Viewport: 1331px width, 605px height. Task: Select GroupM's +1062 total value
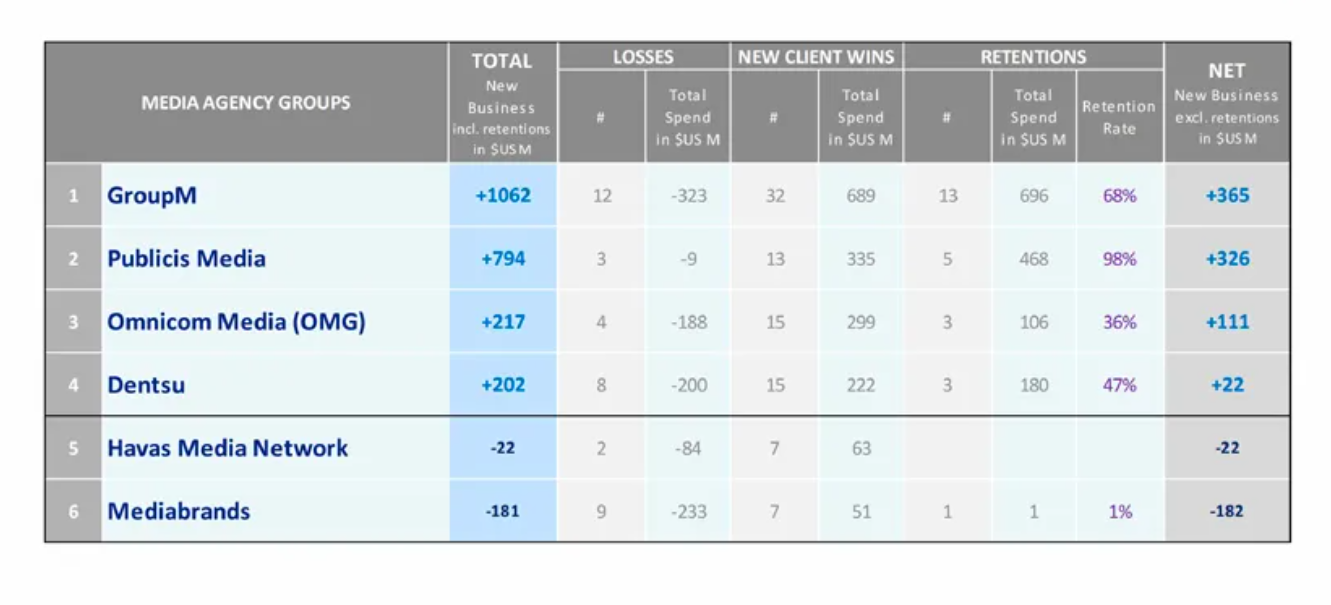coord(503,195)
